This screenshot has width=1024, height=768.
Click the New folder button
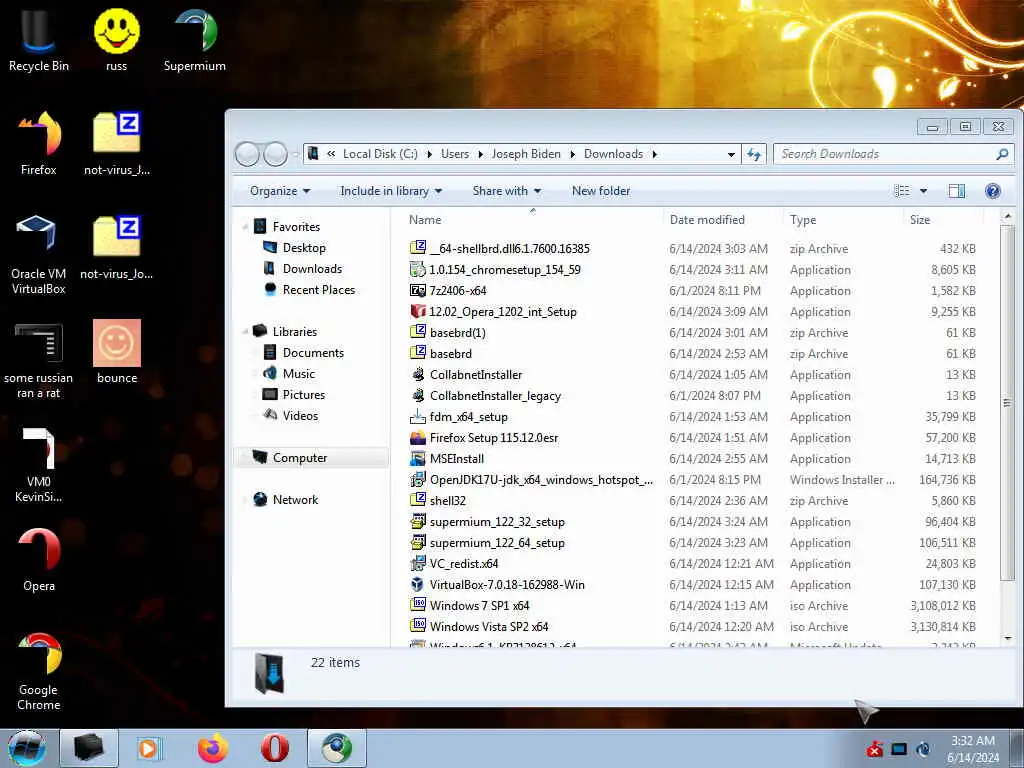(x=601, y=191)
